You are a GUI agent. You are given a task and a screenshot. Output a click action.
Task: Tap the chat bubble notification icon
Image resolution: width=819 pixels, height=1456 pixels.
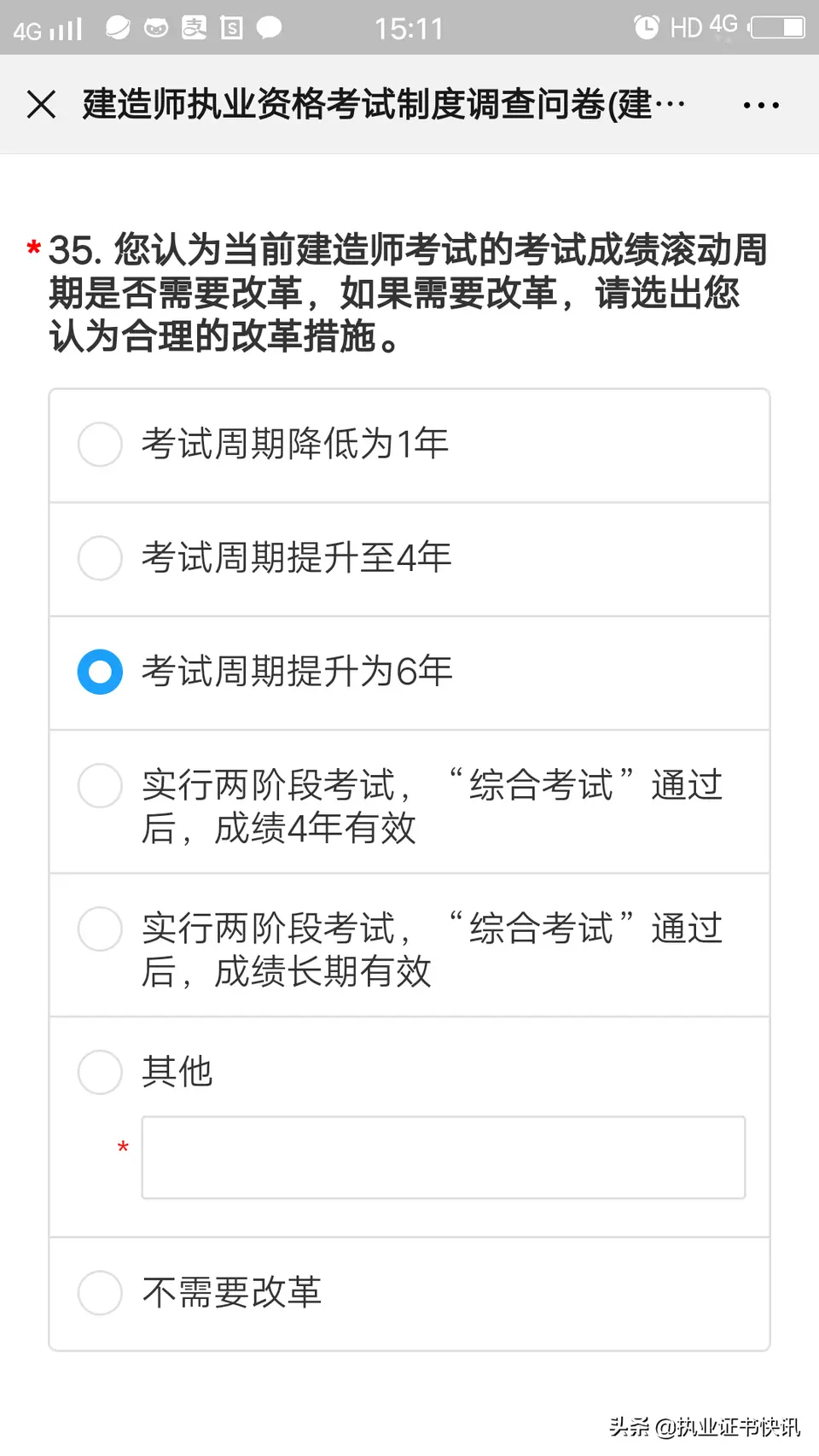[x=269, y=28]
